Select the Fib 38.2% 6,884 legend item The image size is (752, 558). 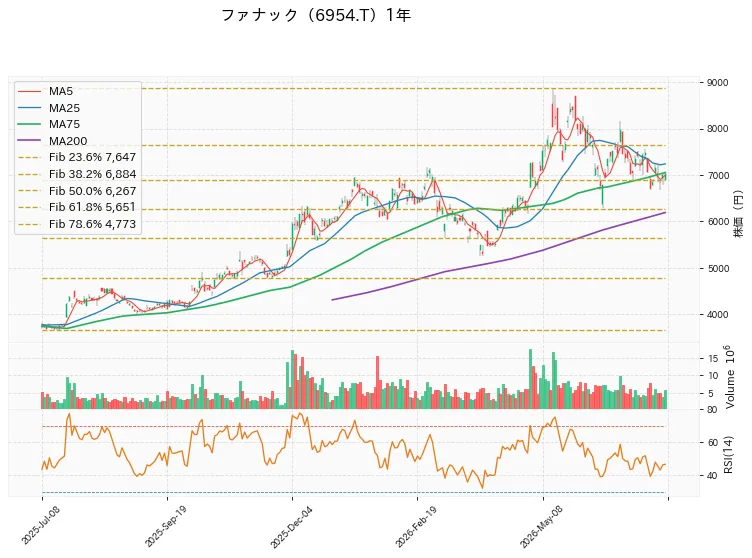click(77, 174)
